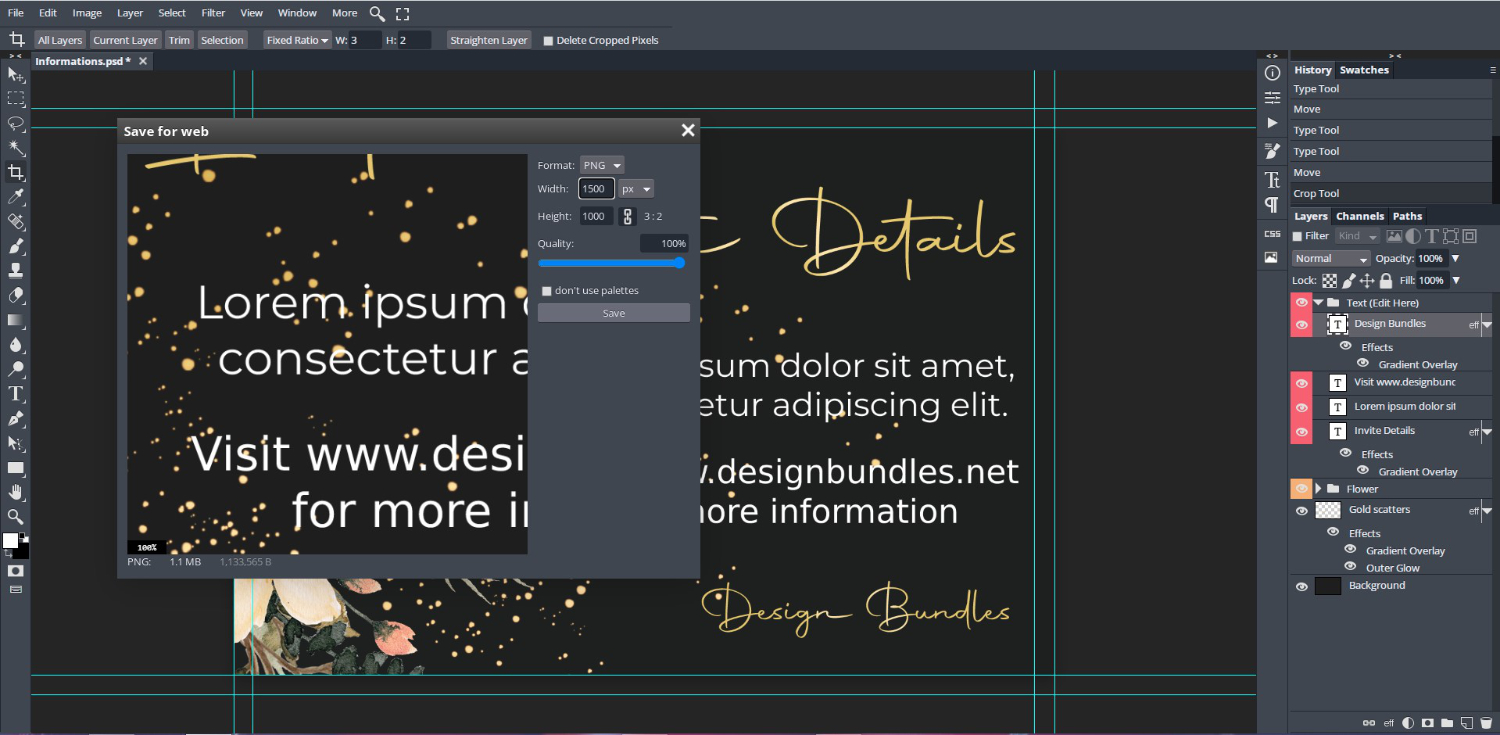This screenshot has height=735, width=1500.
Task: Select the Magic Wand tool
Action: pyautogui.click(x=16, y=148)
